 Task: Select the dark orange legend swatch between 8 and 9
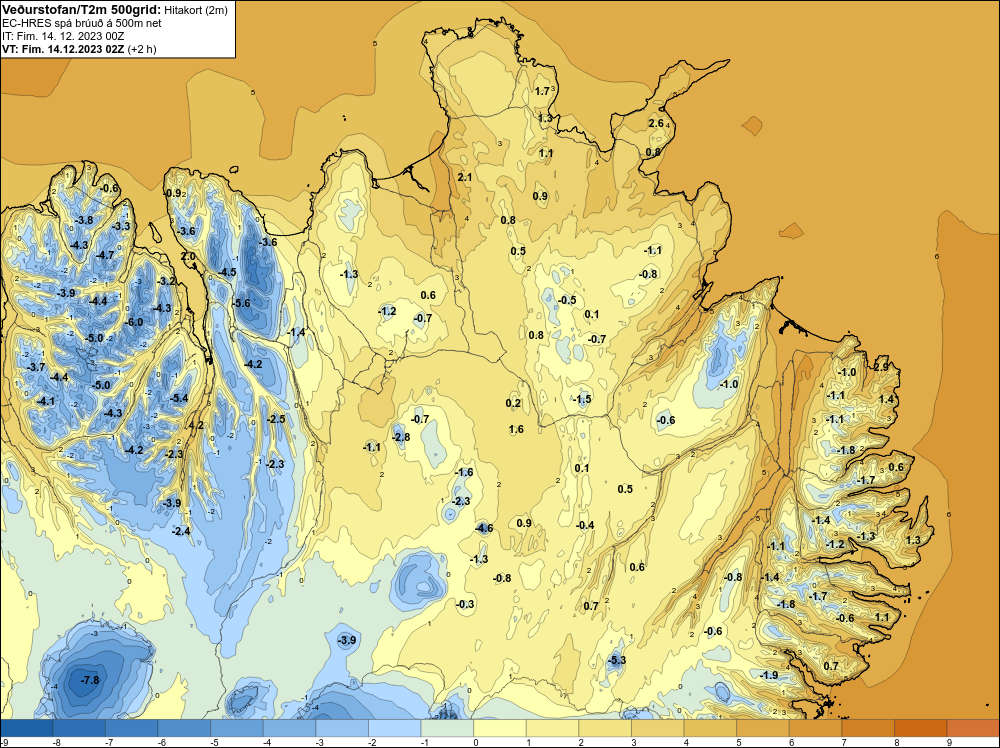pyautogui.click(x=921, y=728)
